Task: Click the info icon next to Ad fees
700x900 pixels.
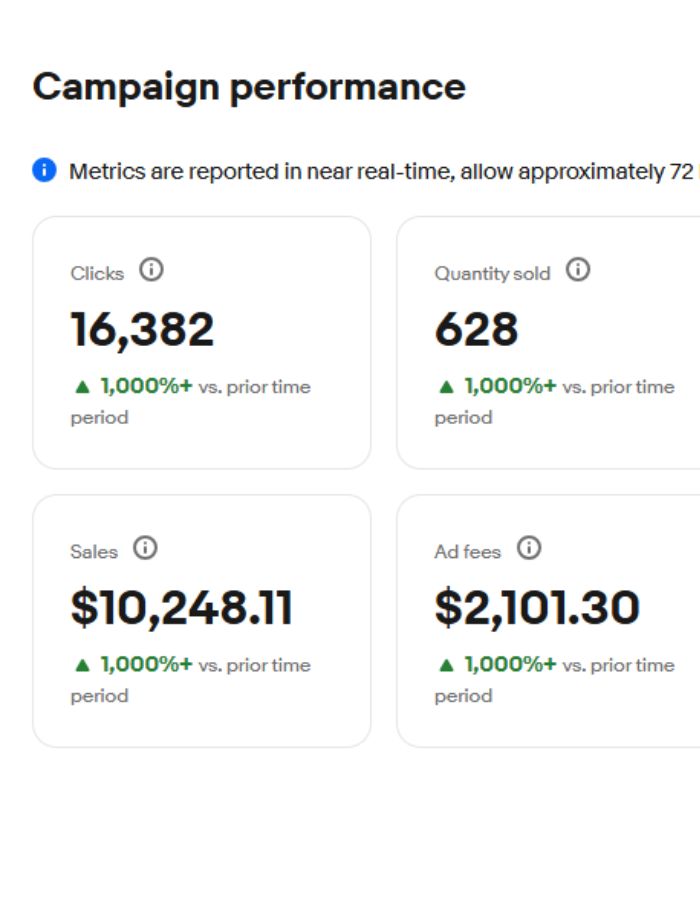Action: tap(529, 548)
